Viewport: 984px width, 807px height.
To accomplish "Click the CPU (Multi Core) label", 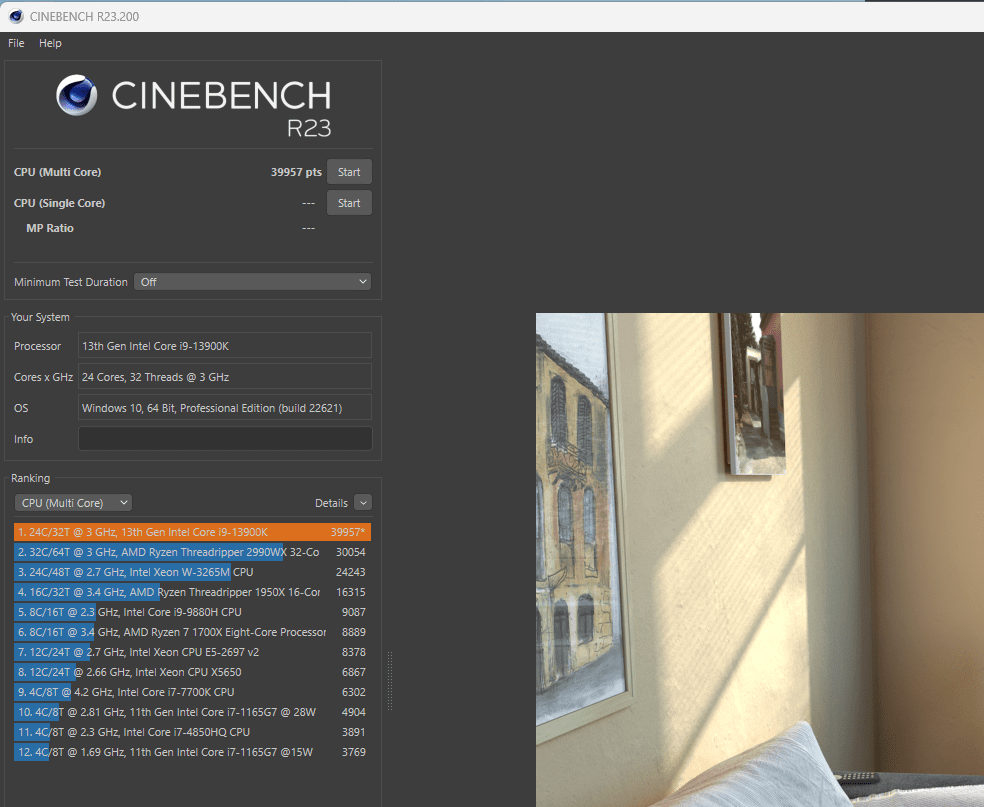I will click(57, 172).
